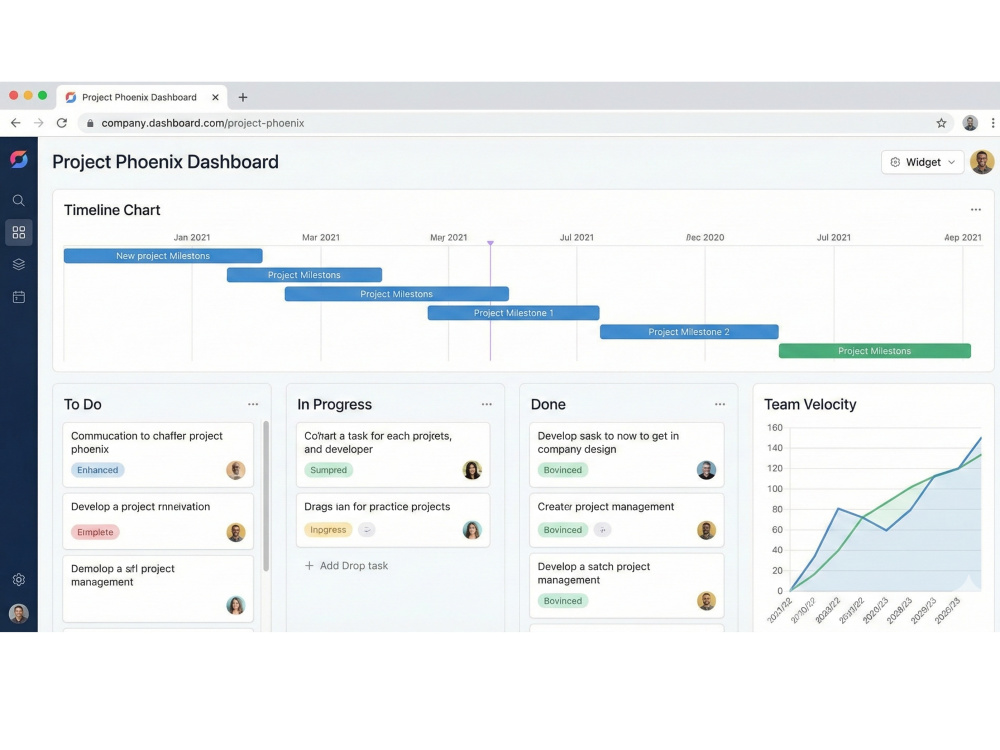Click Bovinced tag on Develop a satch card
This screenshot has width=1000, height=750.
[x=562, y=601]
